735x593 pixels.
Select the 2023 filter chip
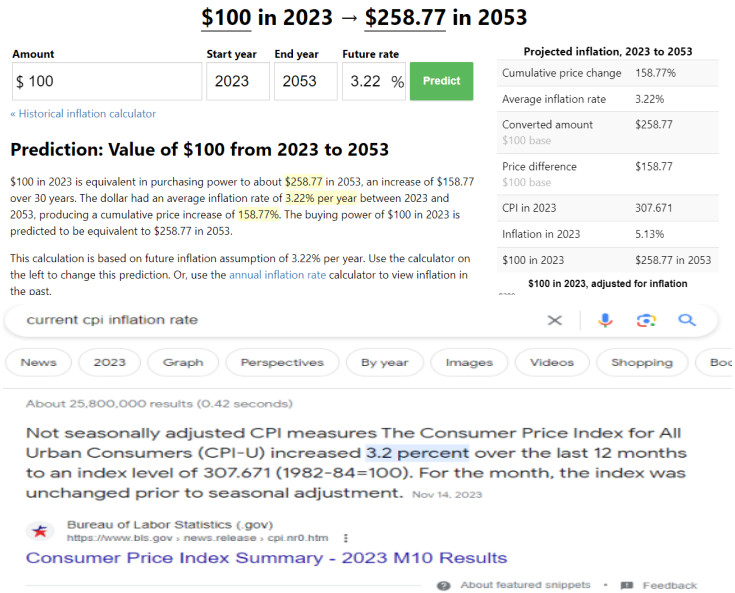109,362
